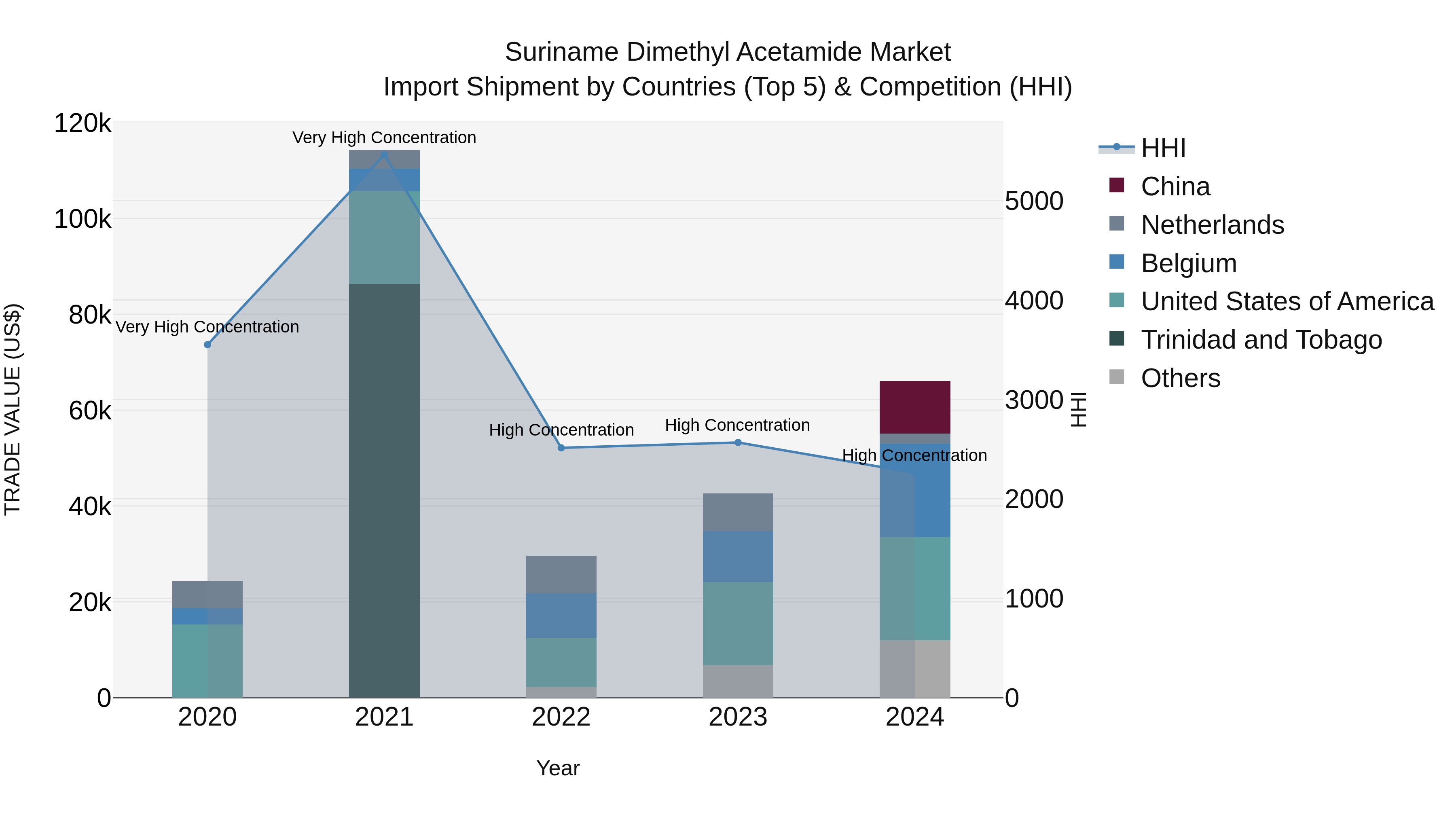Click the 2021 x-axis label
This screenshot has height=819, width=1456.
click(384, 717)
